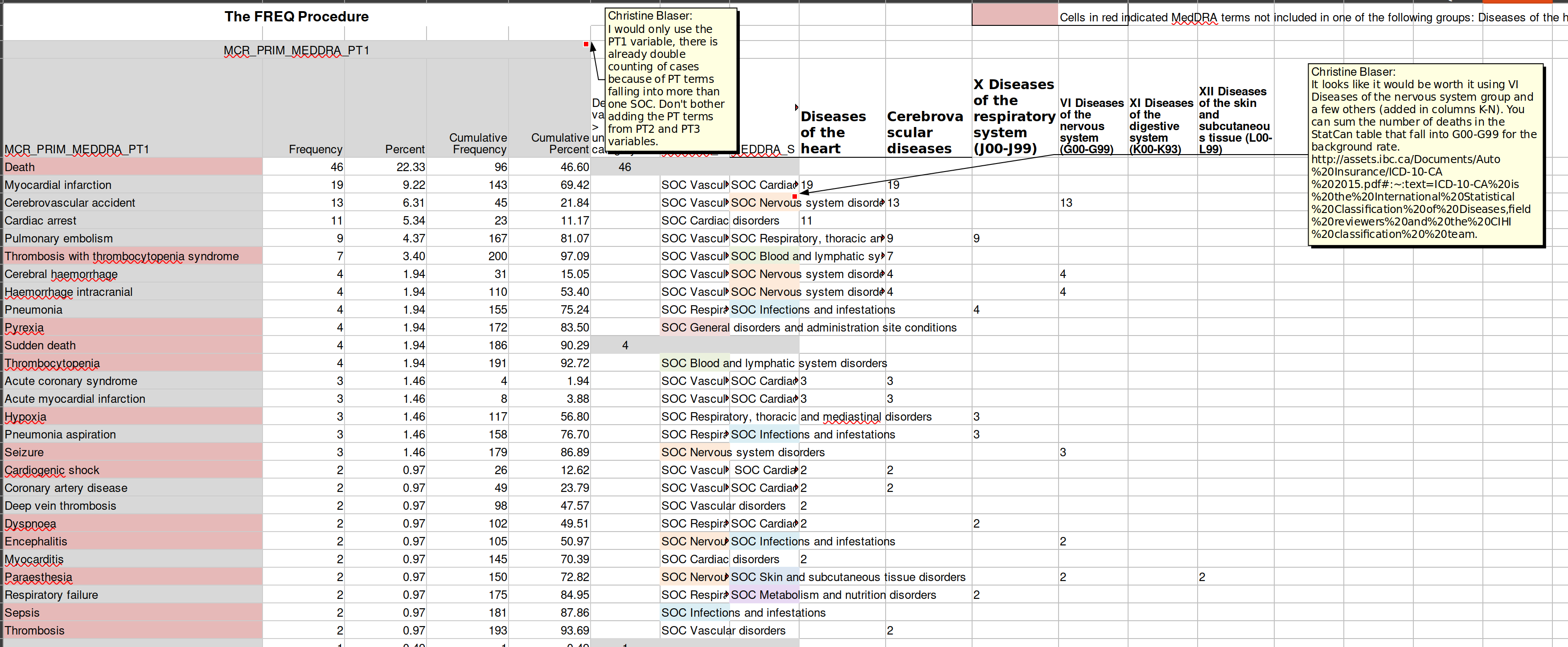Select cumulative percent 69.42 cell
Screen dimensions: 1568x647
550,185
